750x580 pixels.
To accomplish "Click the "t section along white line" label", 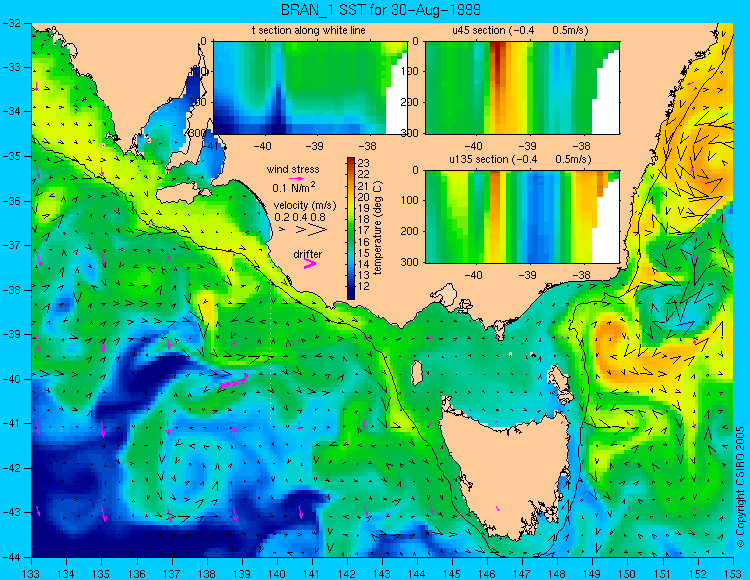I will tap(309, 30).
